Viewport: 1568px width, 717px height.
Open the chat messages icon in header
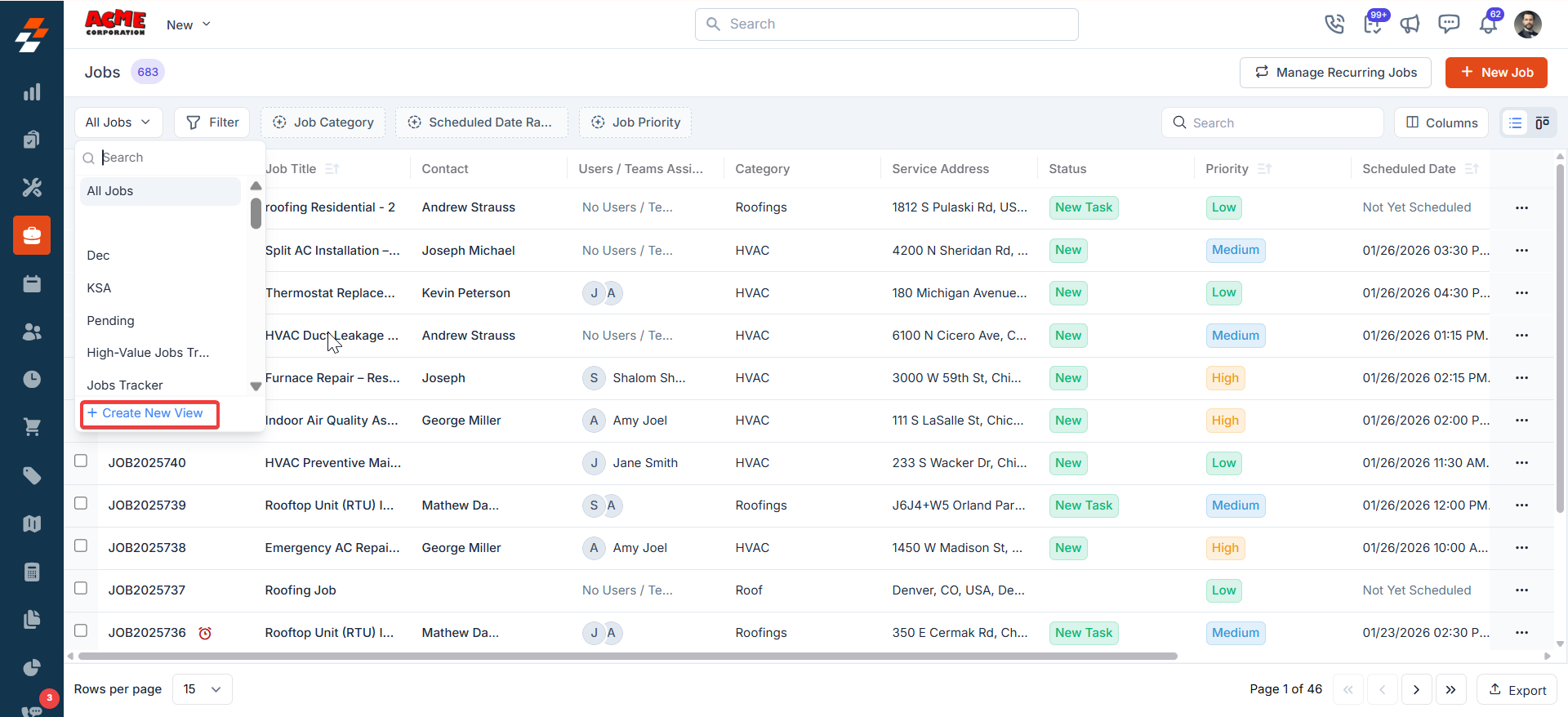[x=1449, y=24]
